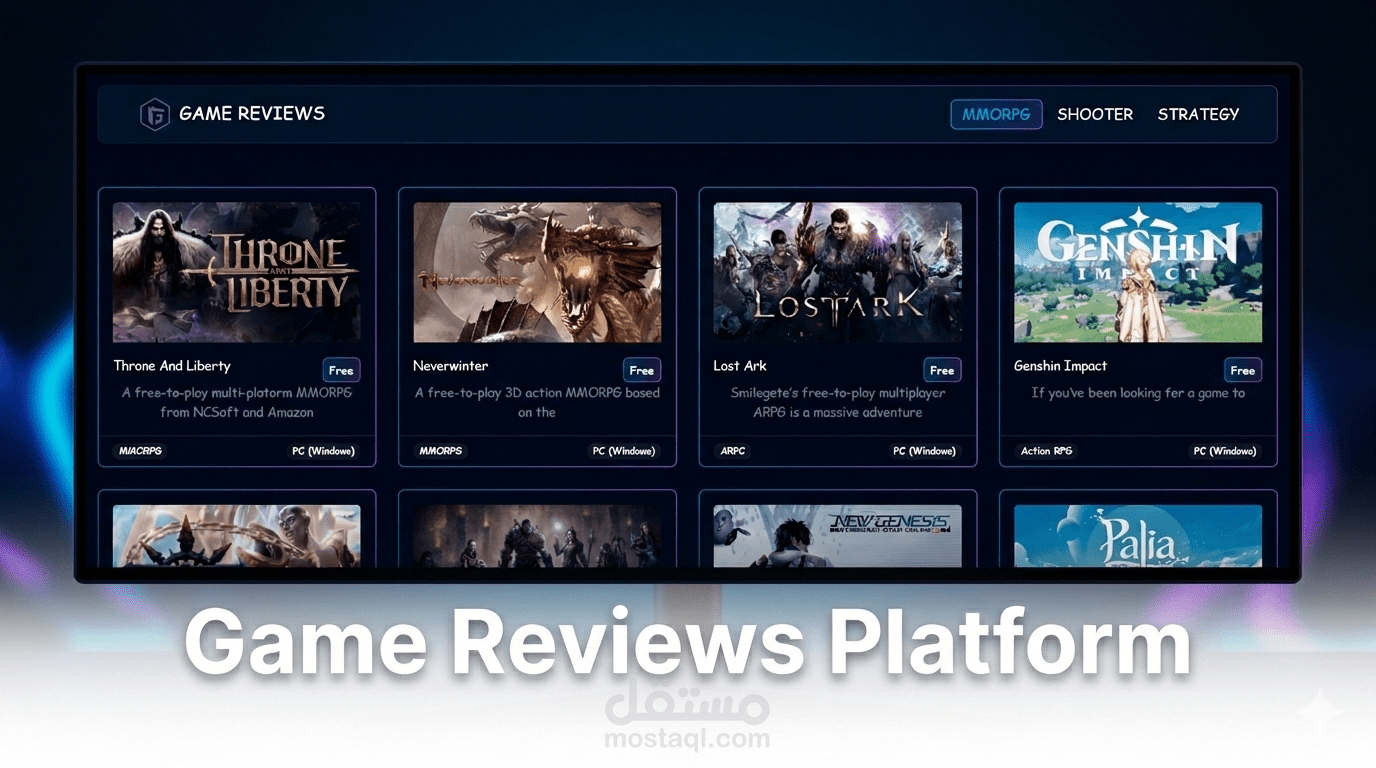Open the Throne and Liberty thumbnail
This screenshot has width=1376, height=768.
(237, 272)
